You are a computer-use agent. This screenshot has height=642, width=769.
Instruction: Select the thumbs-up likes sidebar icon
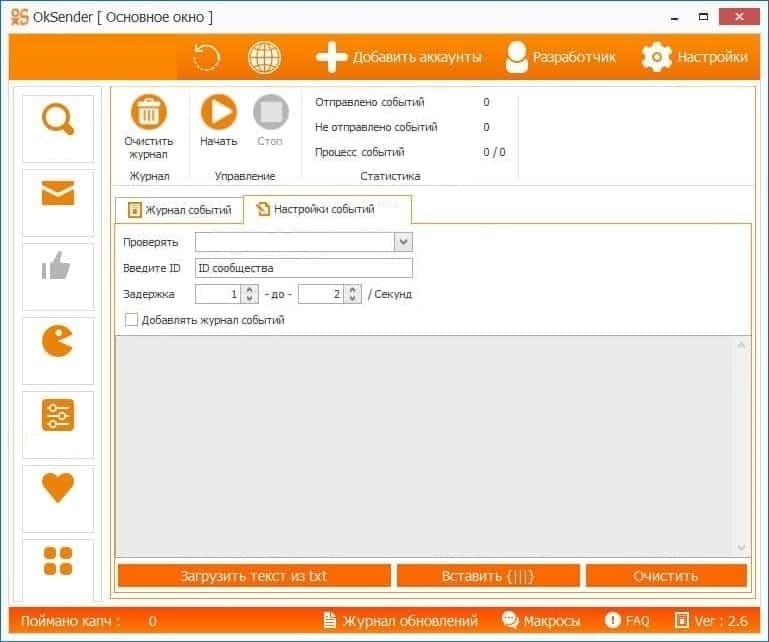[x=58, y=277]
